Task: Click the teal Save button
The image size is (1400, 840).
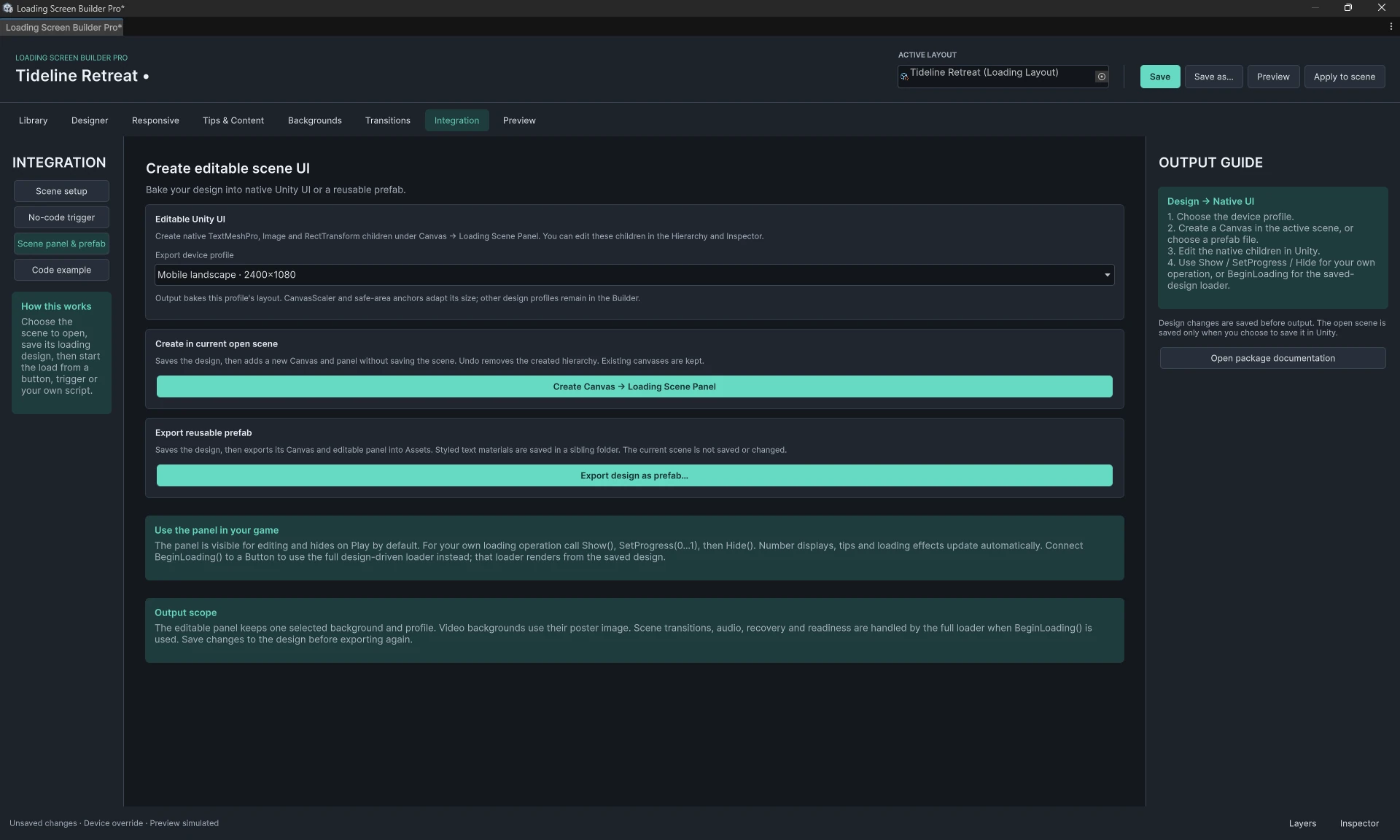Action: (1159, 77)
